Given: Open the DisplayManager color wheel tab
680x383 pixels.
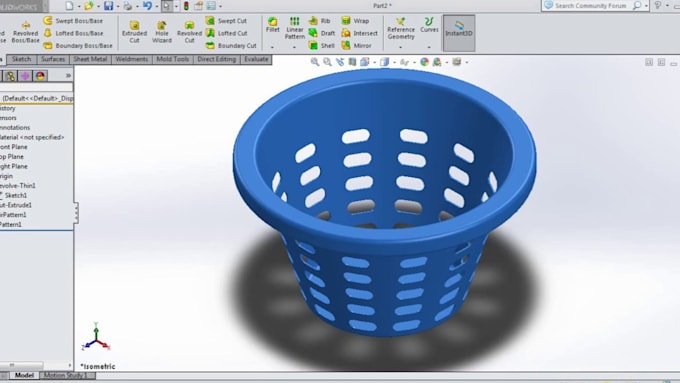Looking at the screenshot, I should (40, 76).
